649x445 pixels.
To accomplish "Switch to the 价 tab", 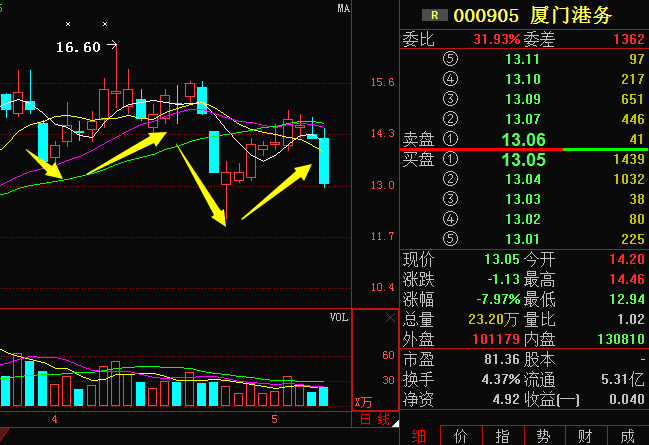I will (461, 435).
